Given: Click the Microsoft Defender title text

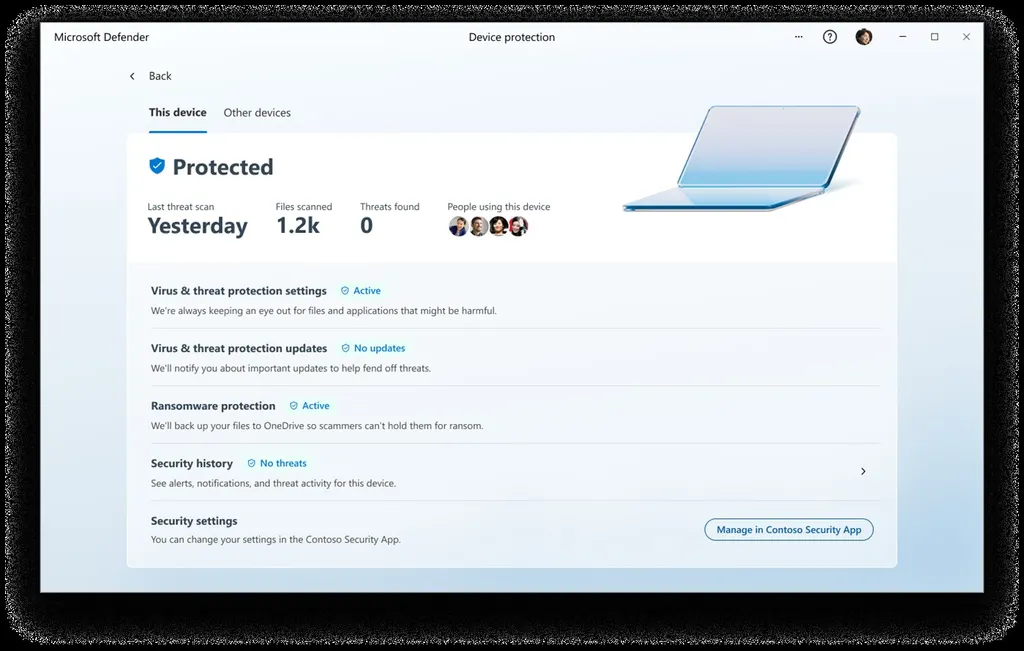Looking at the screenshot, I should (101, 37).
